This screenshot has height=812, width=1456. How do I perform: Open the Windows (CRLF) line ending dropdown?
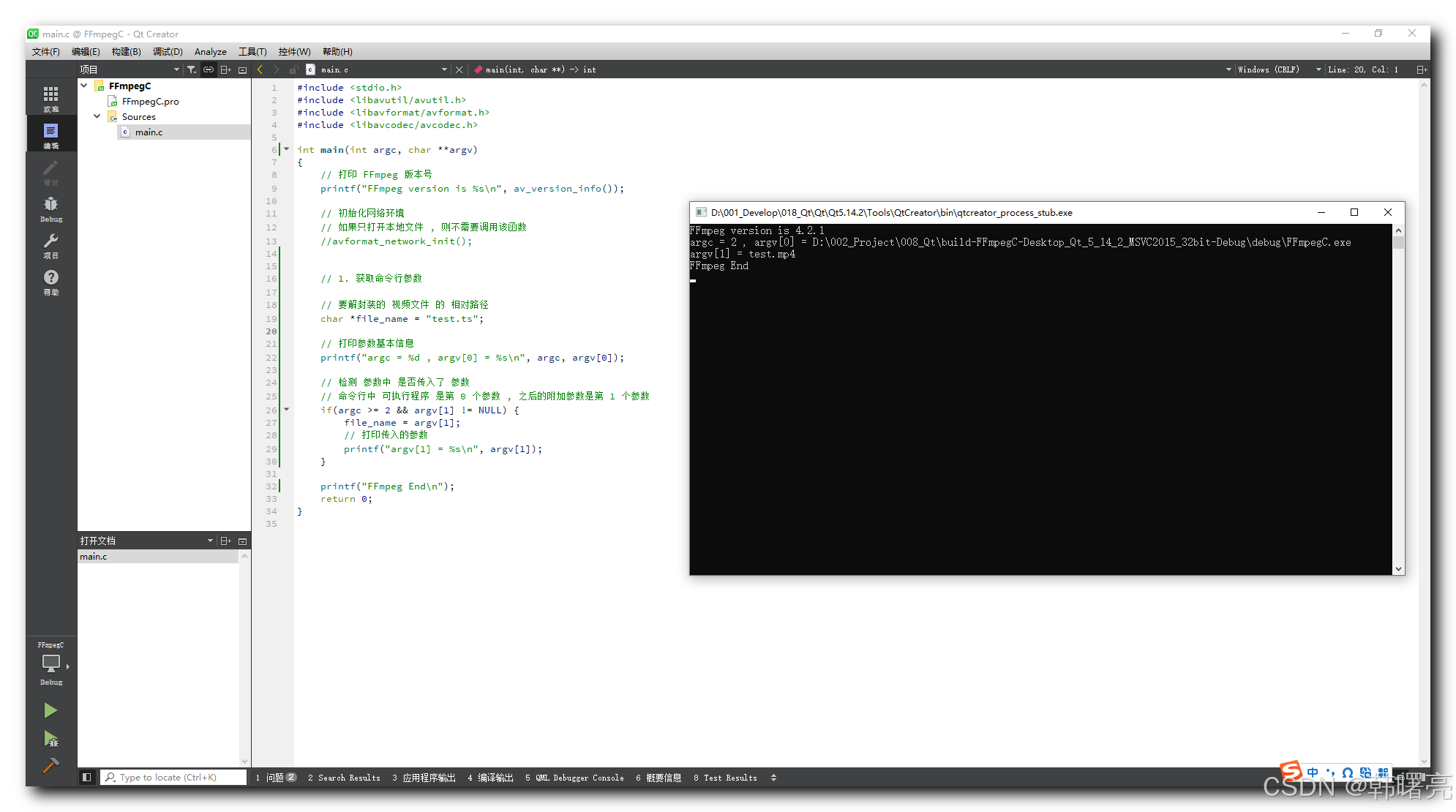point(1268,69)
